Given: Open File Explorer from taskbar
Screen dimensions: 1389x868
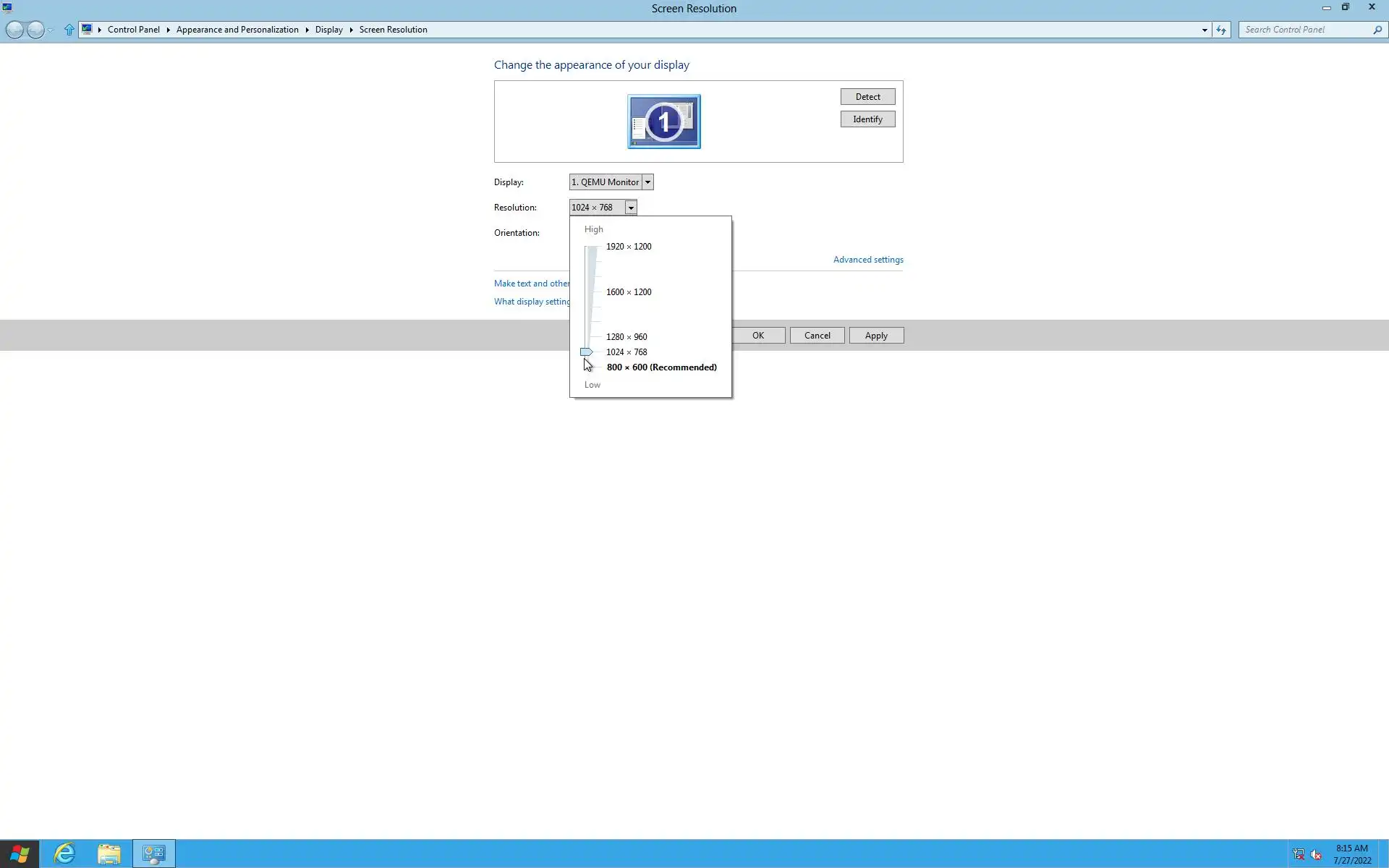Looking at the screenshot, I should (109, 854).
